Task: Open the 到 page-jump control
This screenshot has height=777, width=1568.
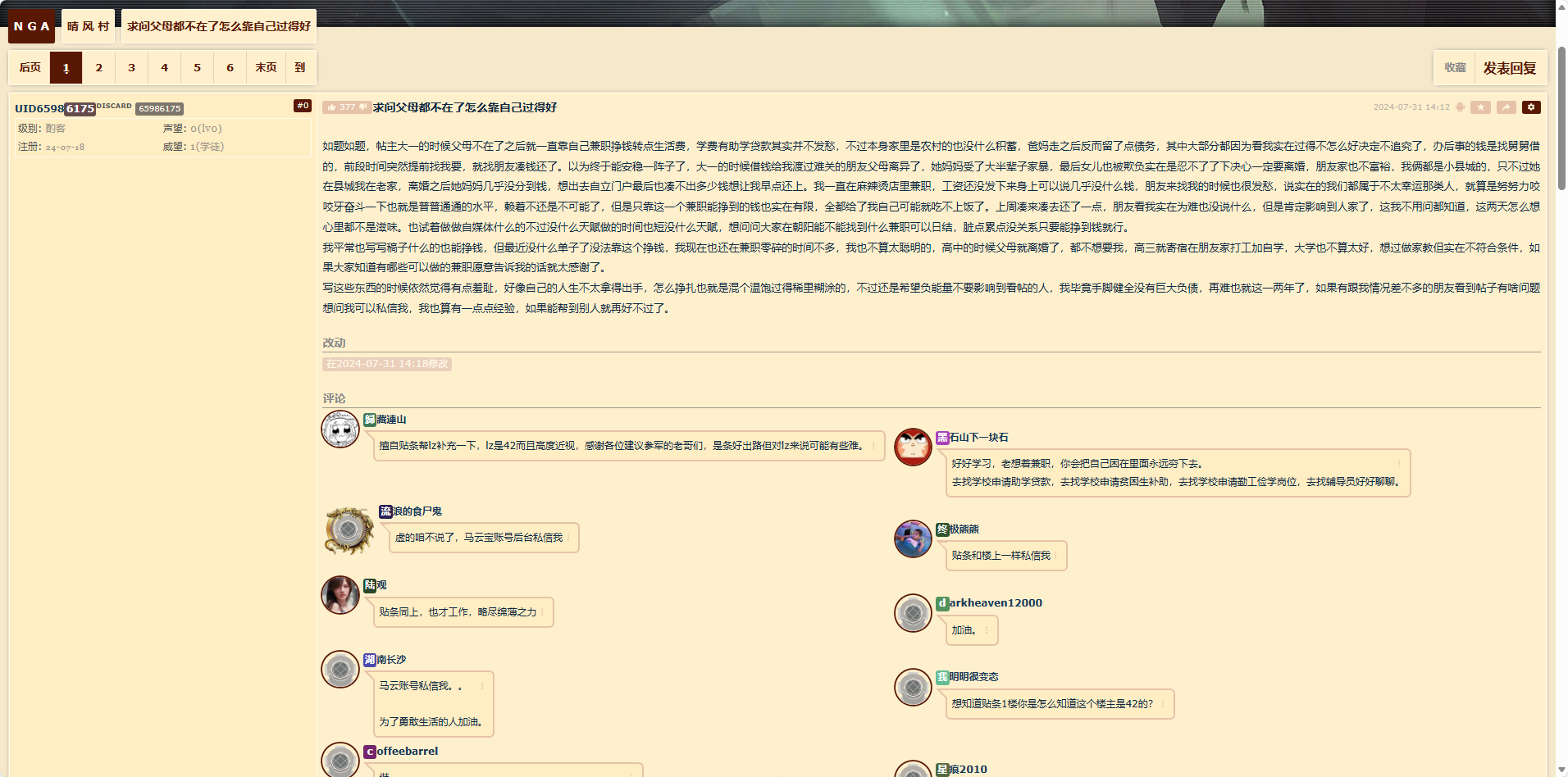Action: point(300,67)
